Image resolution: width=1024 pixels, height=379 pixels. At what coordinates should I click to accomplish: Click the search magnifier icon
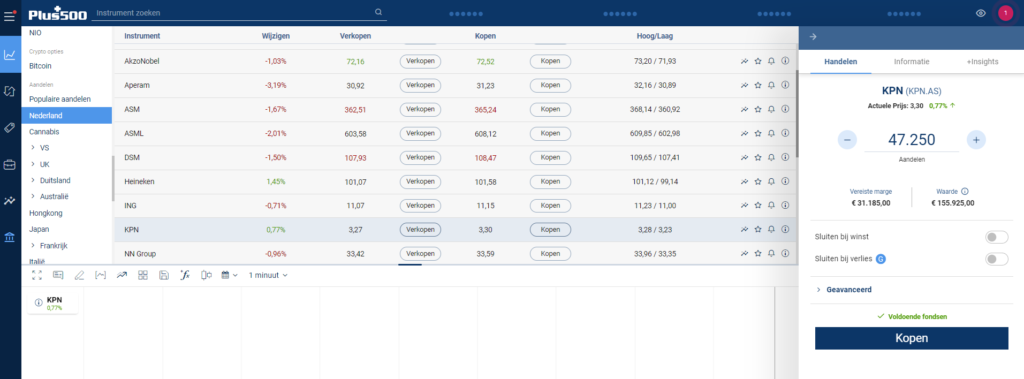coord(378,12)
